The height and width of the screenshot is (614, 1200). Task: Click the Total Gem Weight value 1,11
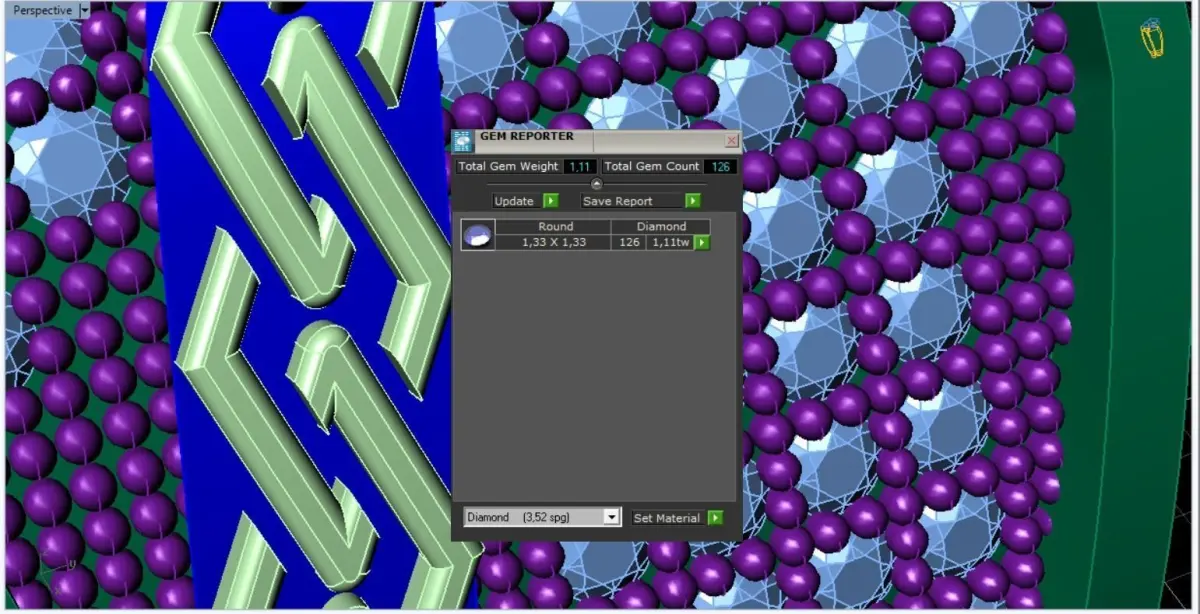581,167
